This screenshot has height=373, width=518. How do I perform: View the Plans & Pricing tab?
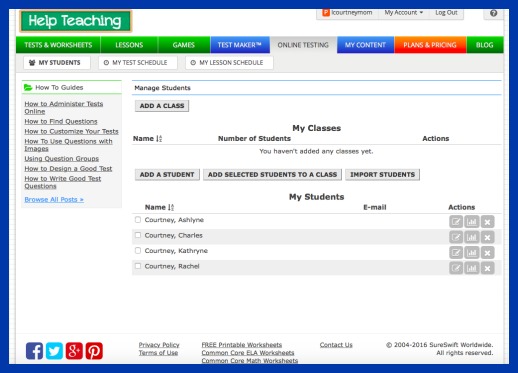click(x=430, y=45)
